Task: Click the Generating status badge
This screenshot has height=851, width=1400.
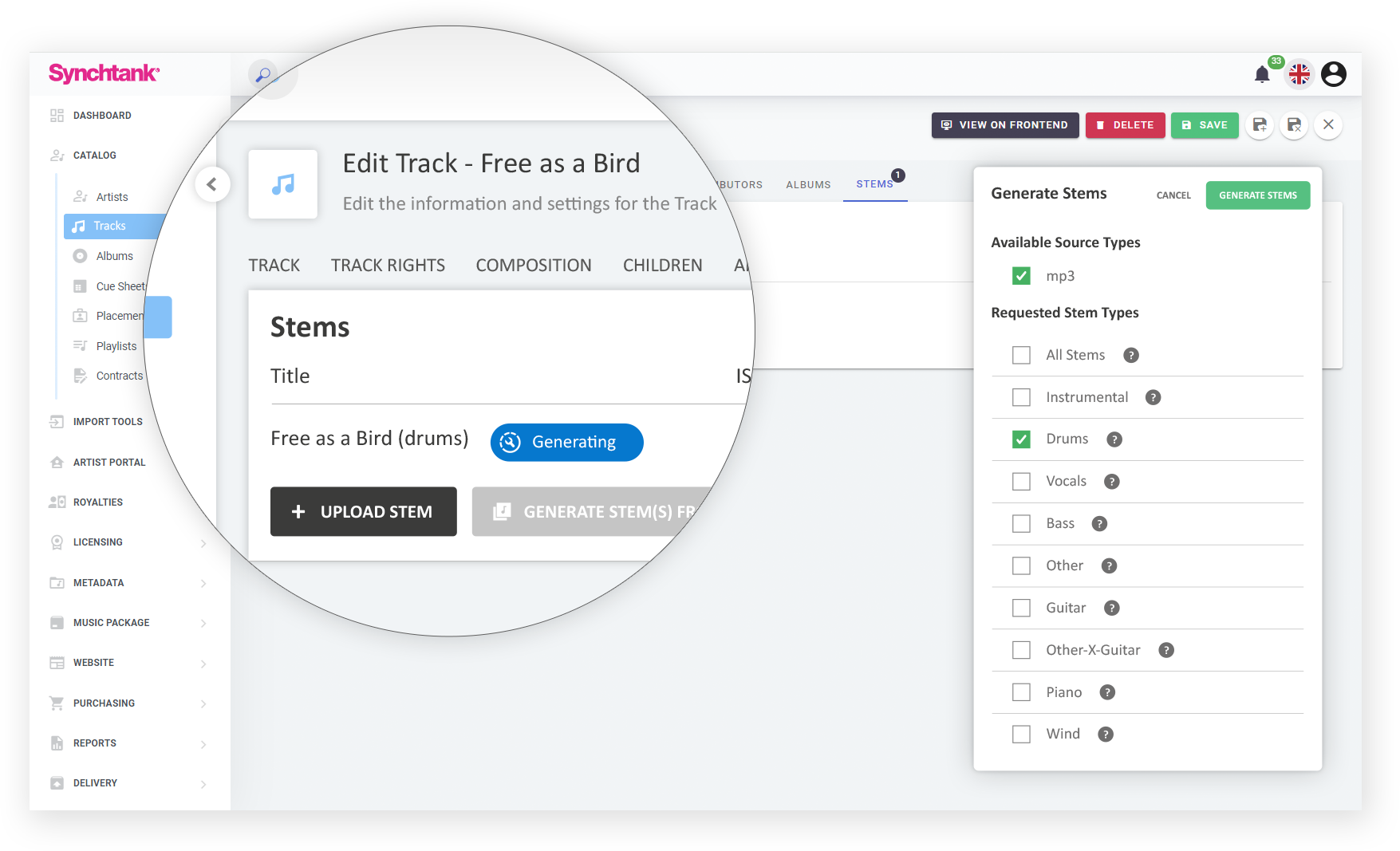Action: [567, 443]
